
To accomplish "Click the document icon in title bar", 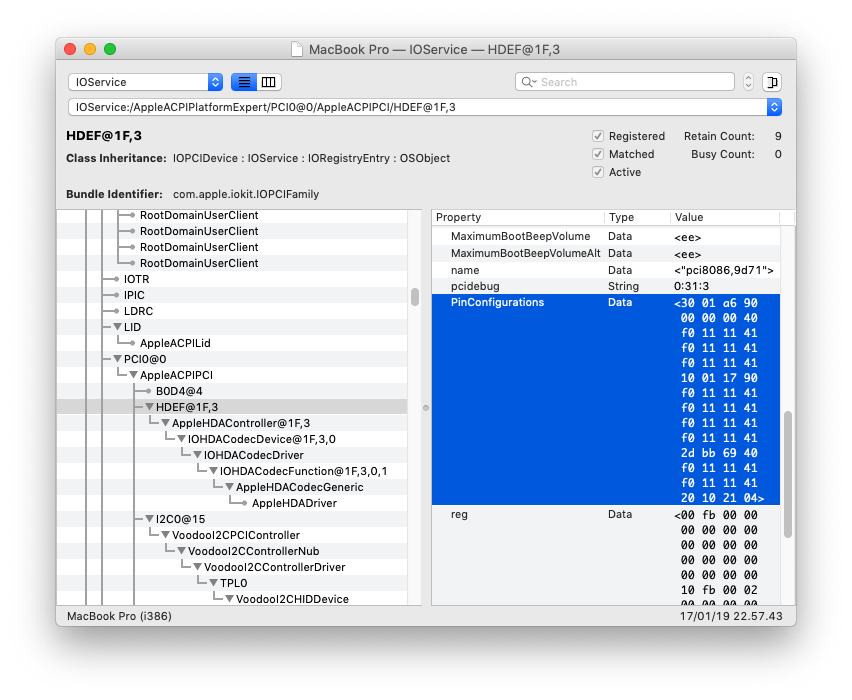I will (297, 49).
